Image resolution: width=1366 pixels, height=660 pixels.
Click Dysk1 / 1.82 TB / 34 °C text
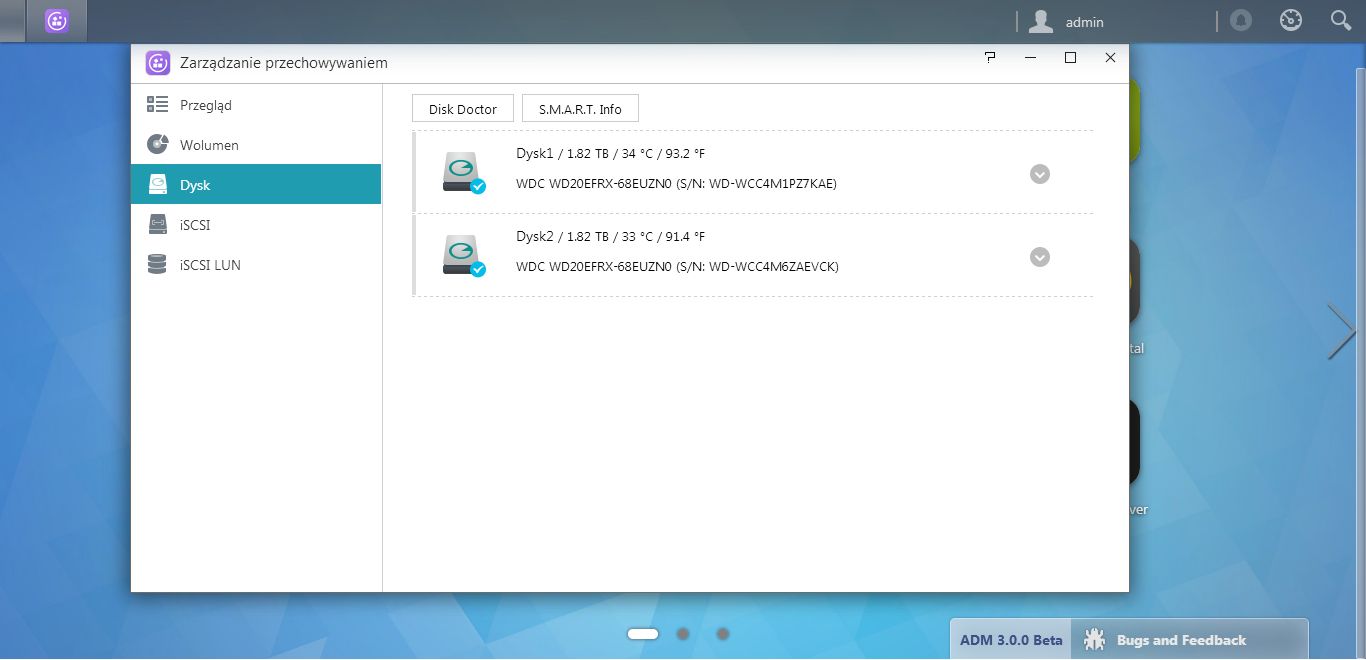(x=610, y=154)
